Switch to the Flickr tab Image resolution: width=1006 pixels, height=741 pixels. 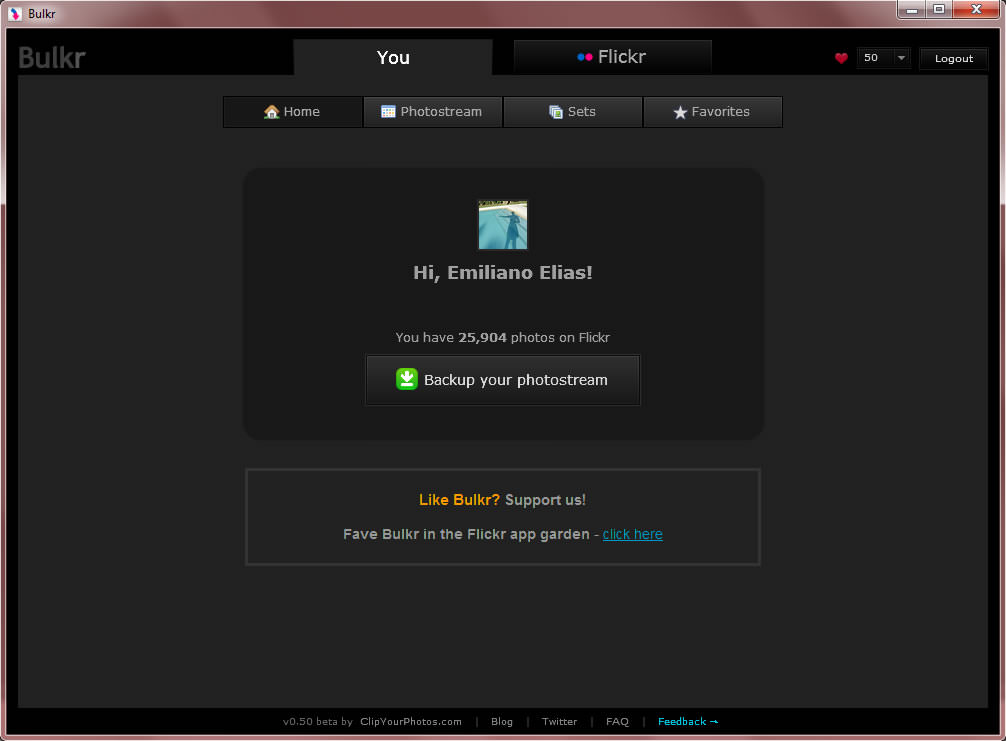click(x=612, y=56)
